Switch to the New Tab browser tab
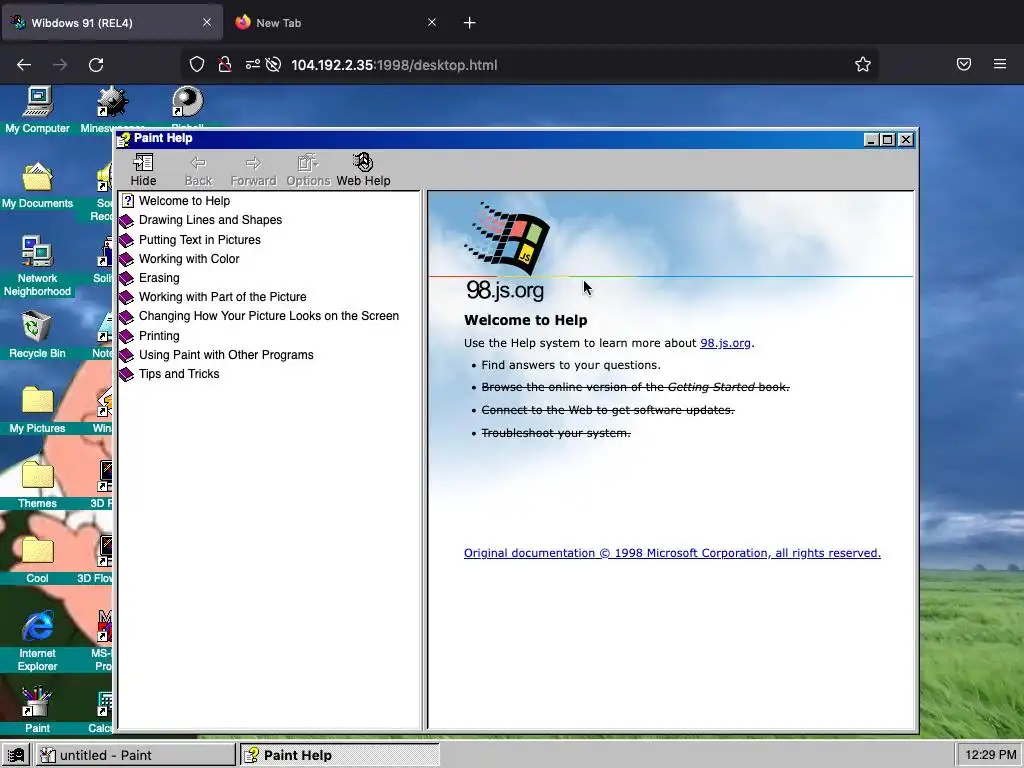 pos(334,23)
